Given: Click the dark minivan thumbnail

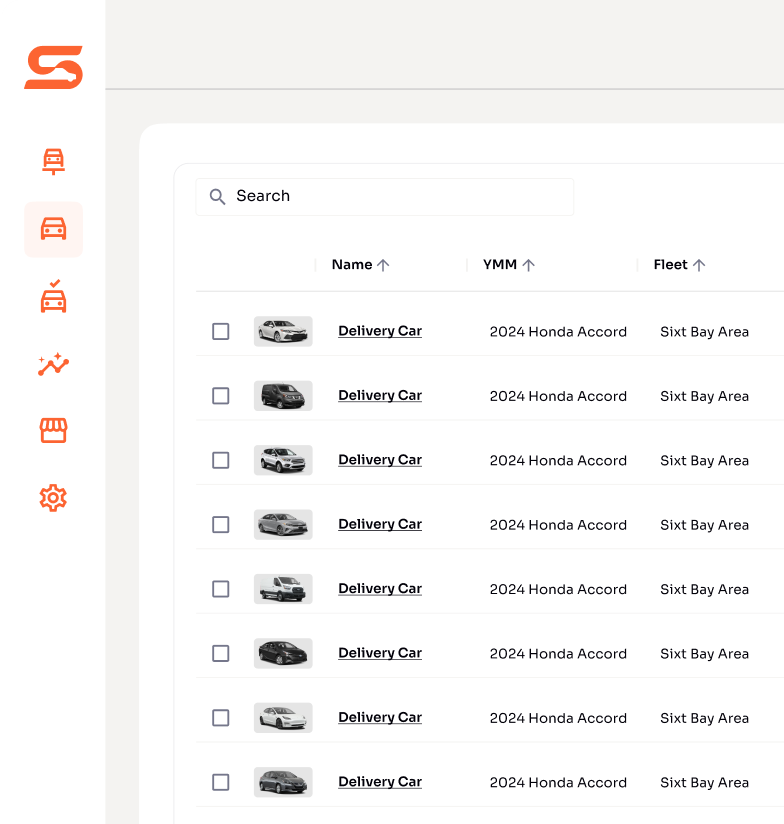Looking at the screenshot, I should coord(283,396).
